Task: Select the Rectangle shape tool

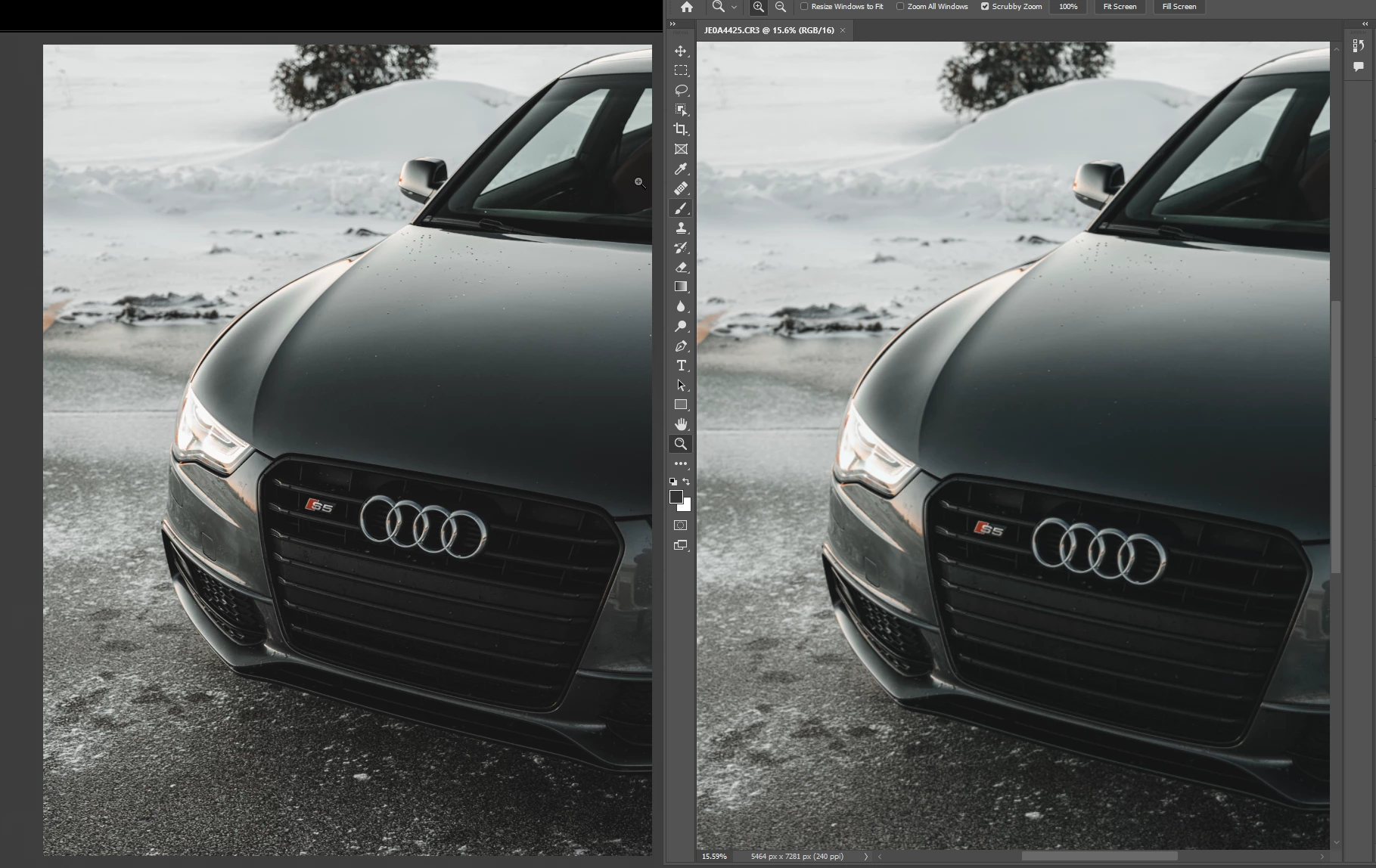Action: (681, 405)
